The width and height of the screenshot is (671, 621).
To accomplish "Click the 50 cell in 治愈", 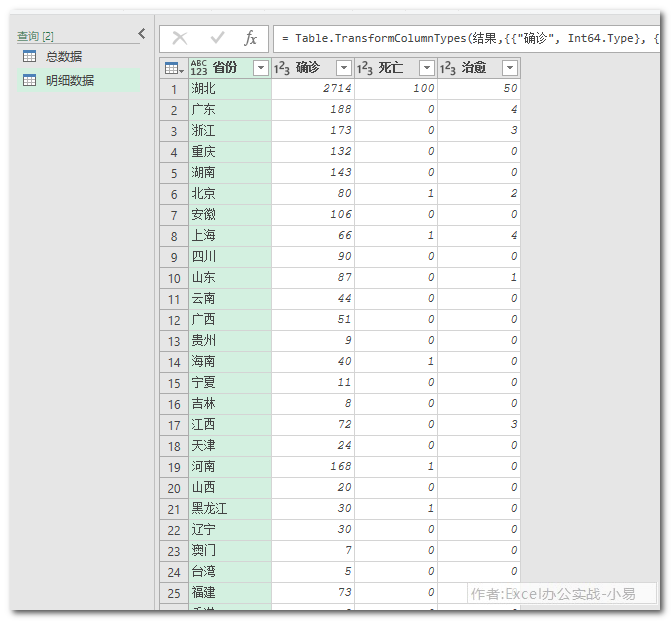I will [479, 89].
